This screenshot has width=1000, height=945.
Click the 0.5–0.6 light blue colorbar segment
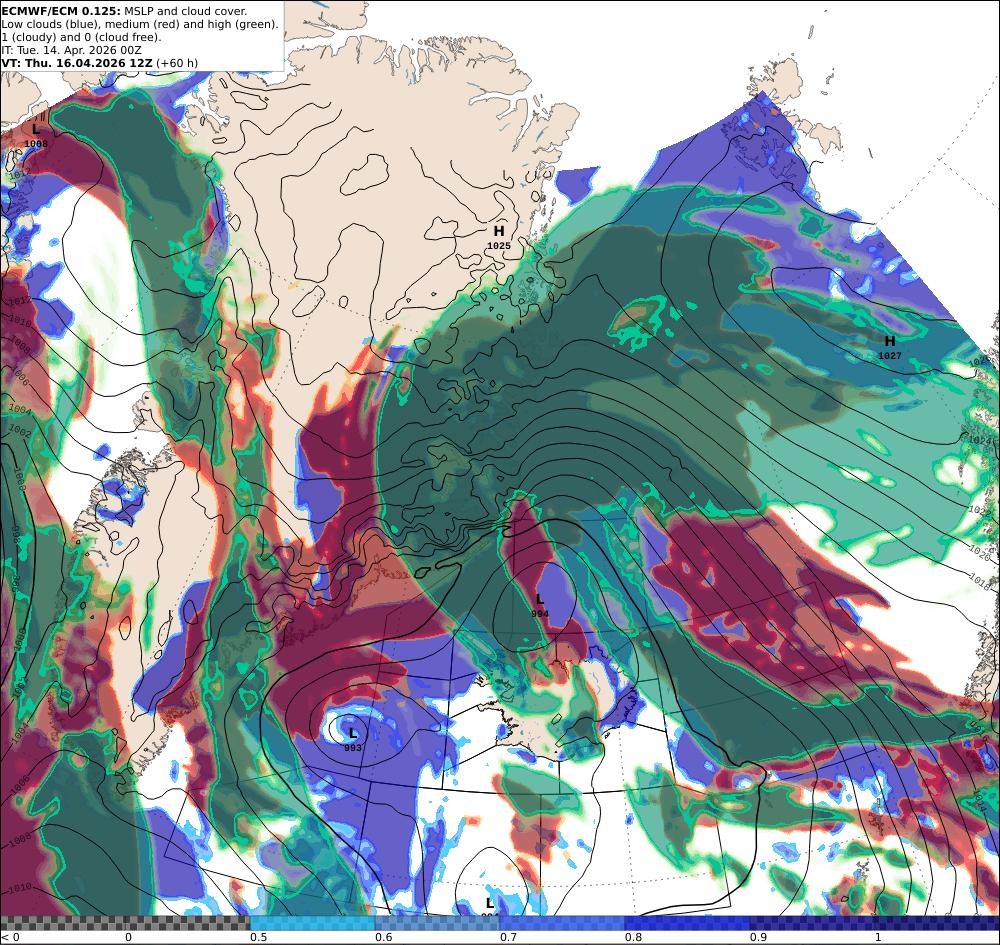tap(312, 923)
